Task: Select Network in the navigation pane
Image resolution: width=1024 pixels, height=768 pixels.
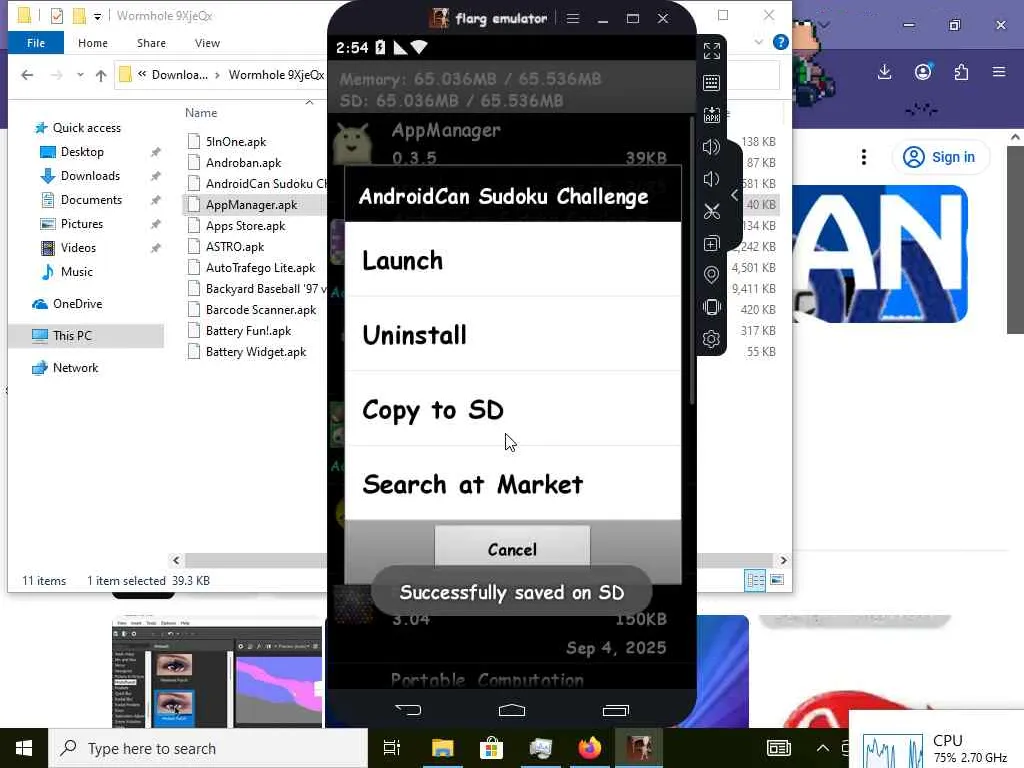Action: click(75, 368)
